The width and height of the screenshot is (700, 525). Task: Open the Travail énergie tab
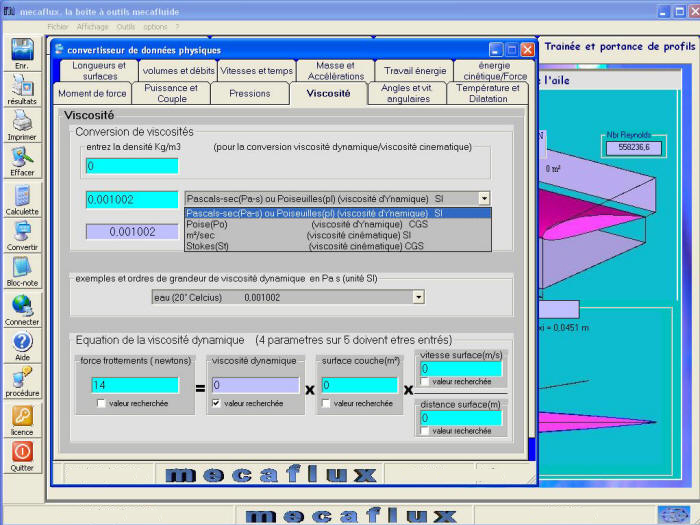click(415, 71)
